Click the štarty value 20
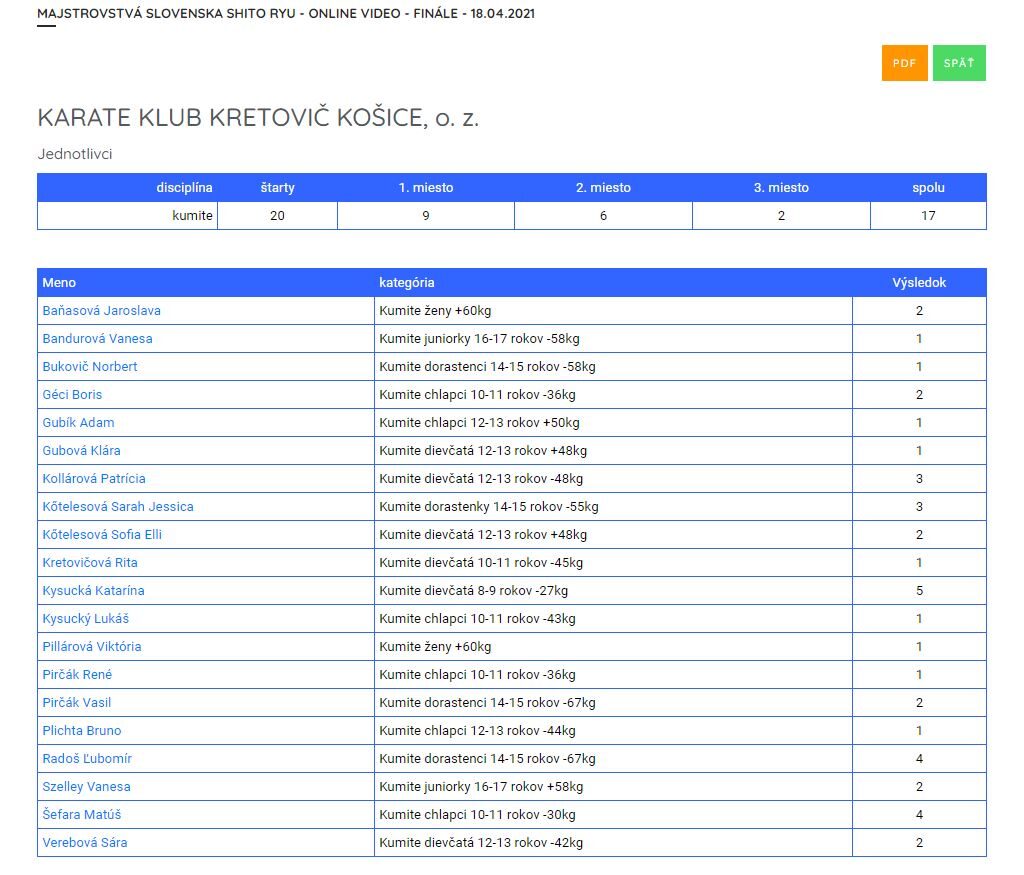The height and width of the screenshot is (875, 1024). (278, 215)
